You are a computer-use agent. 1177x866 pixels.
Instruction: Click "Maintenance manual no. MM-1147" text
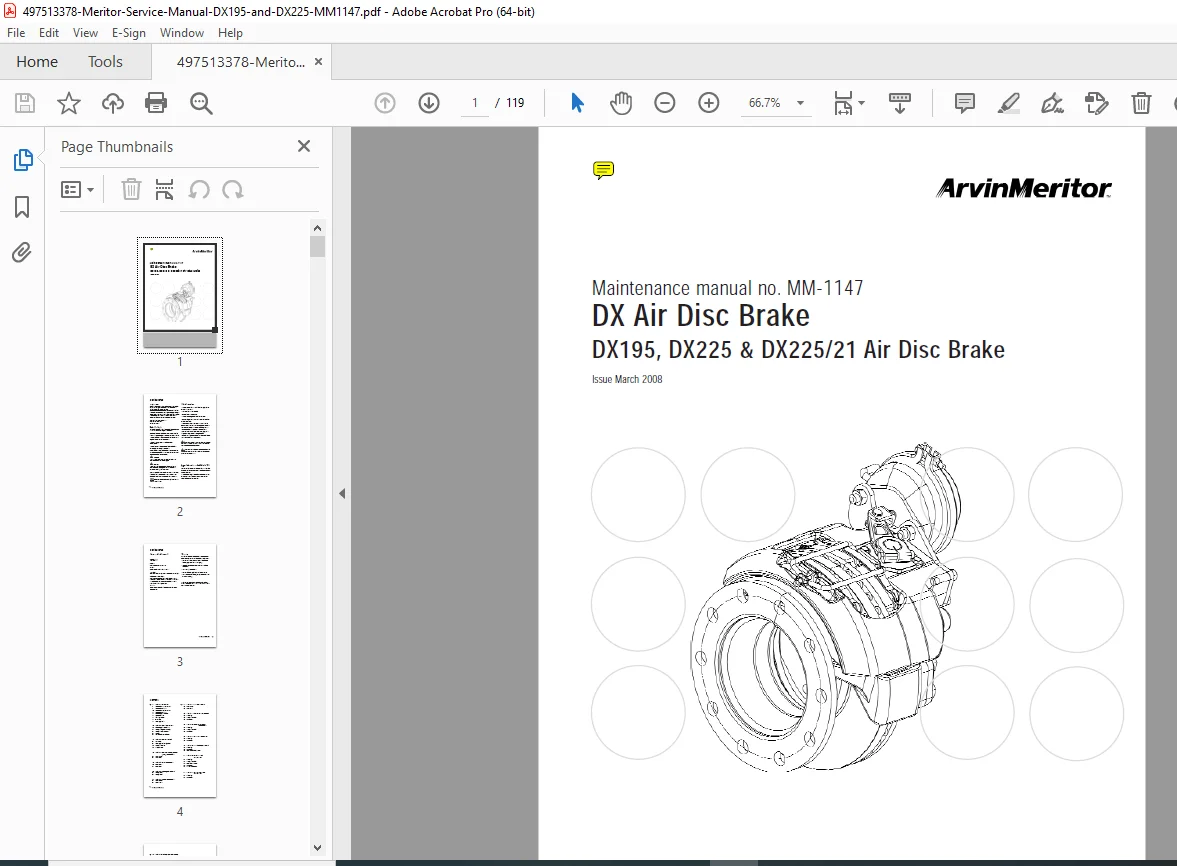[727, 288]
